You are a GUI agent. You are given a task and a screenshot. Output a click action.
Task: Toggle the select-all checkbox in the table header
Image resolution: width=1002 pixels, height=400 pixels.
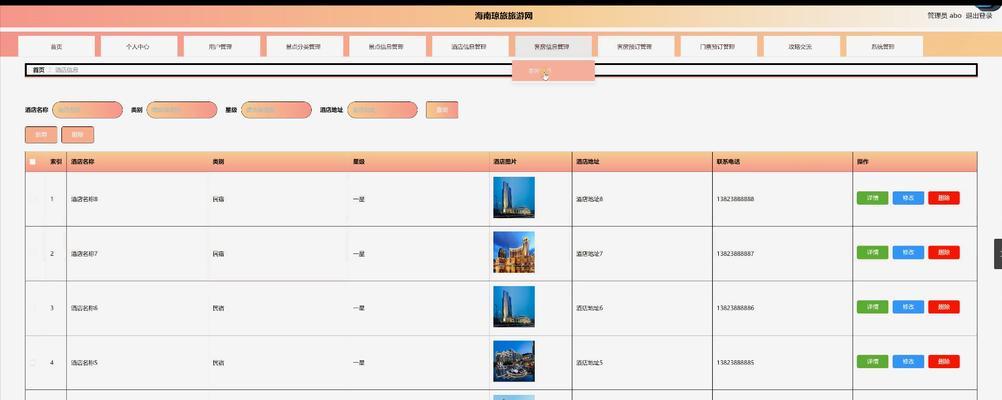click(x=33, y=162)
